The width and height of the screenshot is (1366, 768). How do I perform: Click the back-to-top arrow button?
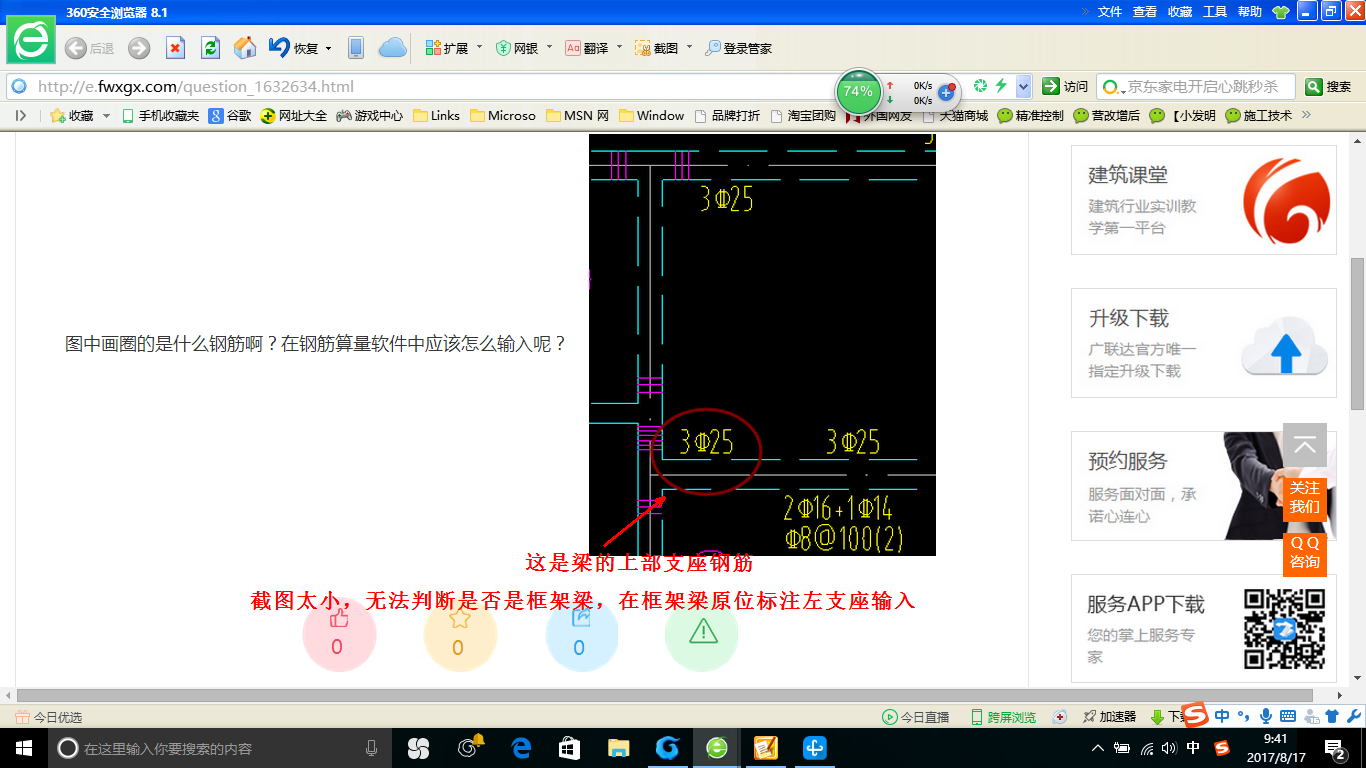(1305, 445)
